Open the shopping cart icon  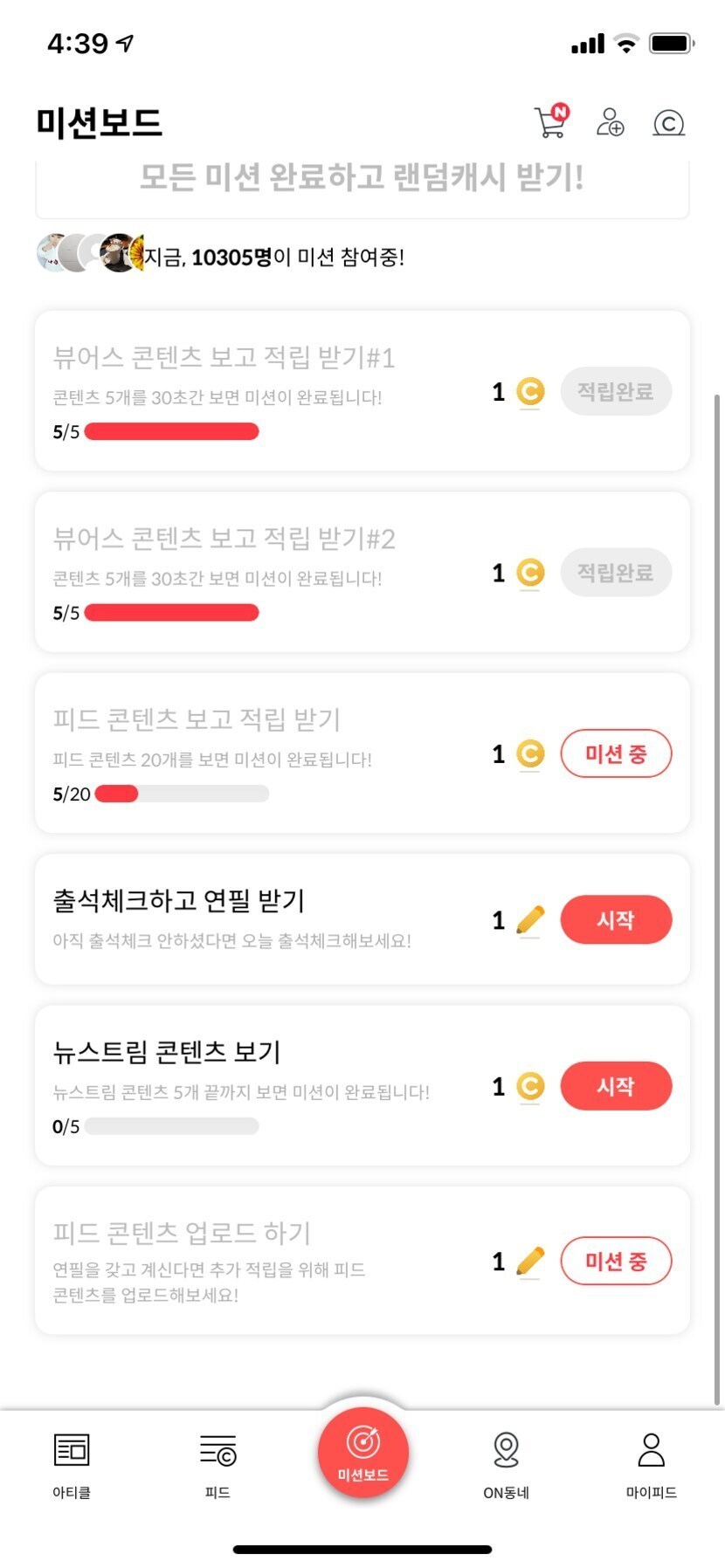(550, 122)
